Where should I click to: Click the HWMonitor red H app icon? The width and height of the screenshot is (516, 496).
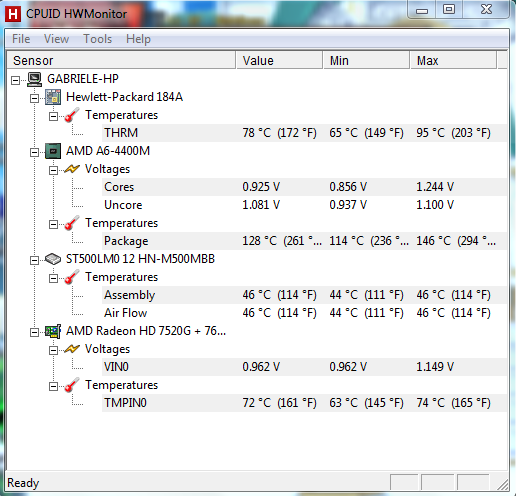13,14
